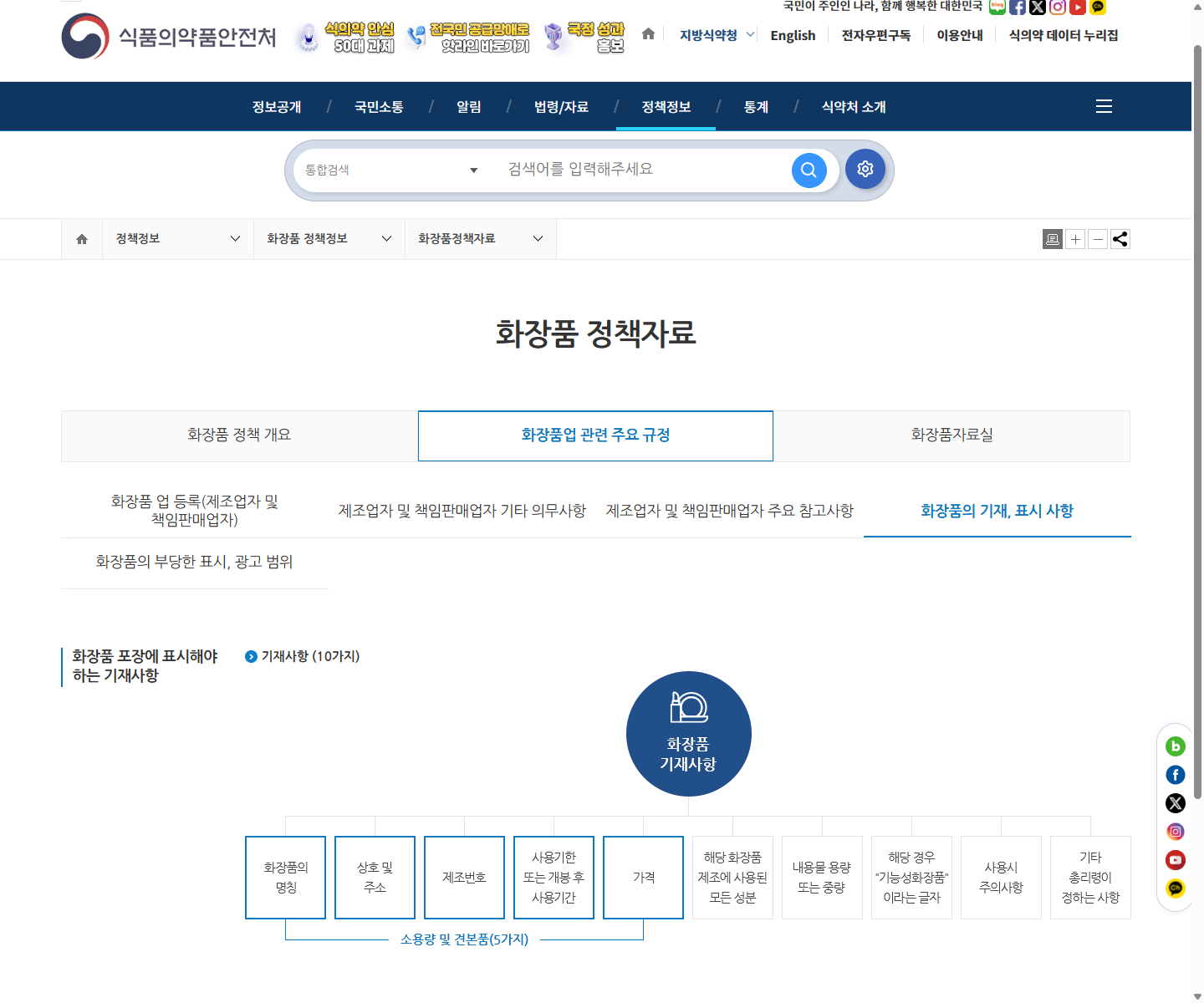Open the blog icon in top header
This screenshot has height=1003, width=1204.
tap(997, 8)
